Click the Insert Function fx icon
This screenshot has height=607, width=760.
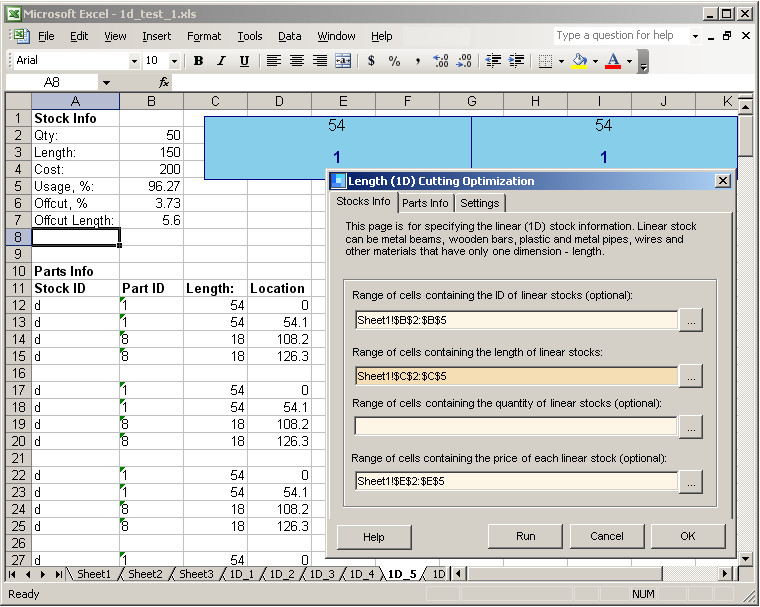pyautogui.click(x=164, y=83)
